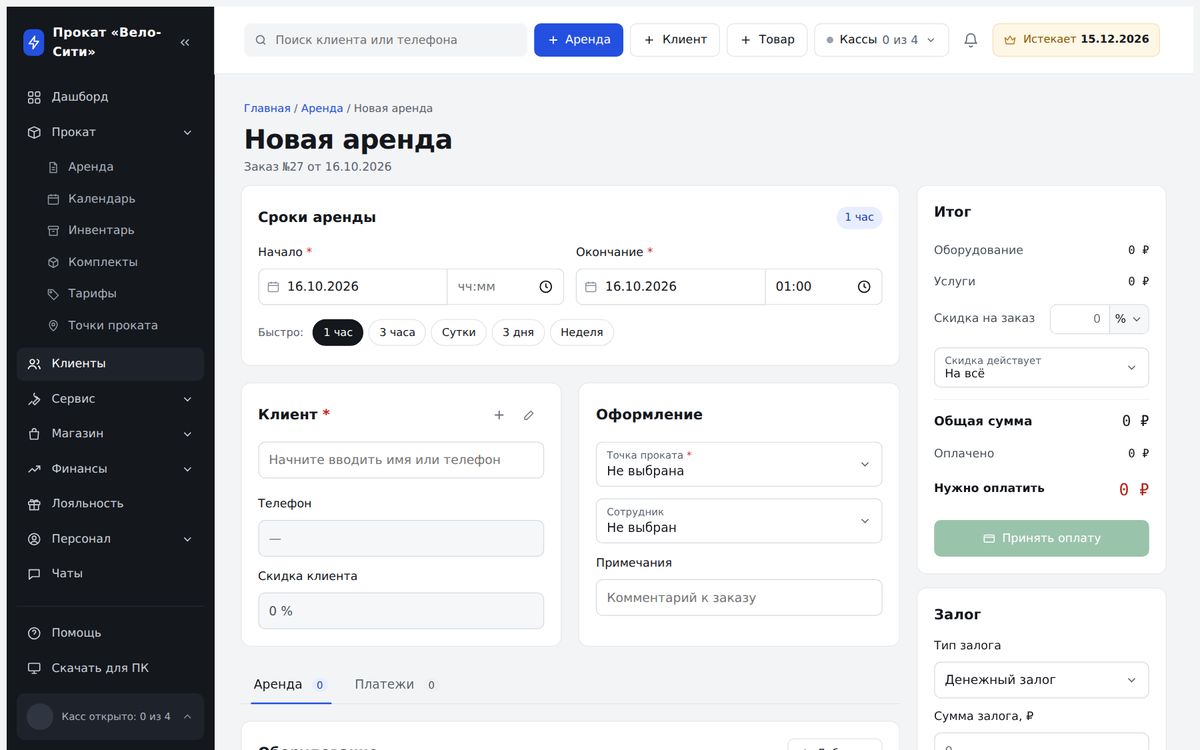Click Скачать для ПК

coord(110,668)
